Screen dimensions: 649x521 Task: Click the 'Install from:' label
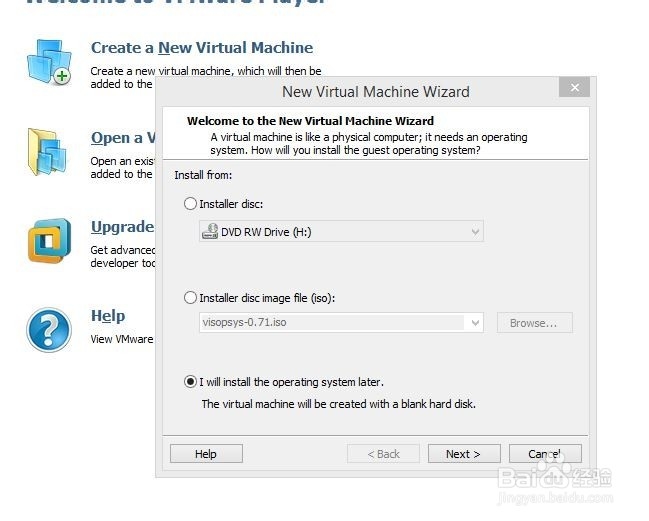coord(203,175)
